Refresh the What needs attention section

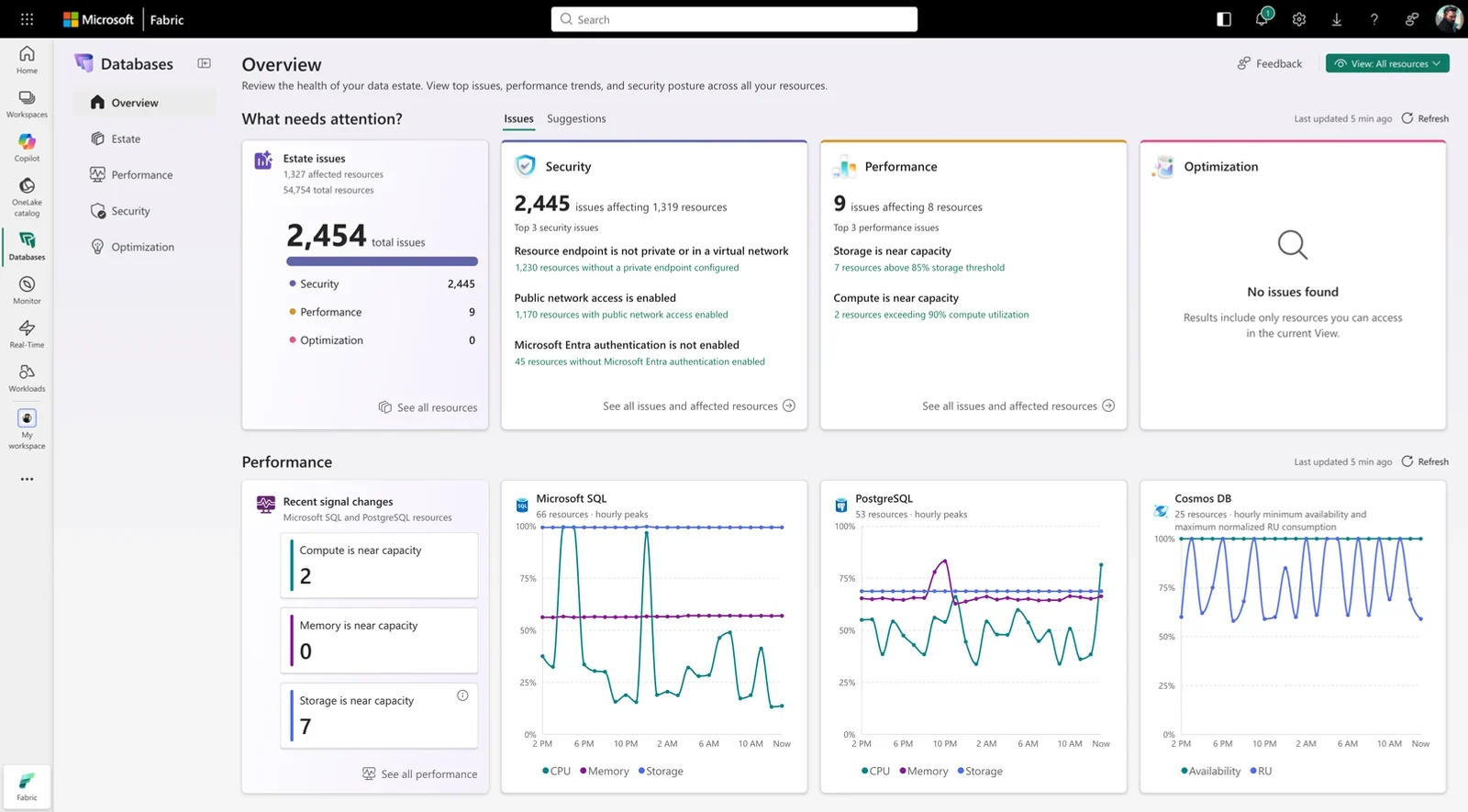pyautogui.click(x=1425, y=118)
